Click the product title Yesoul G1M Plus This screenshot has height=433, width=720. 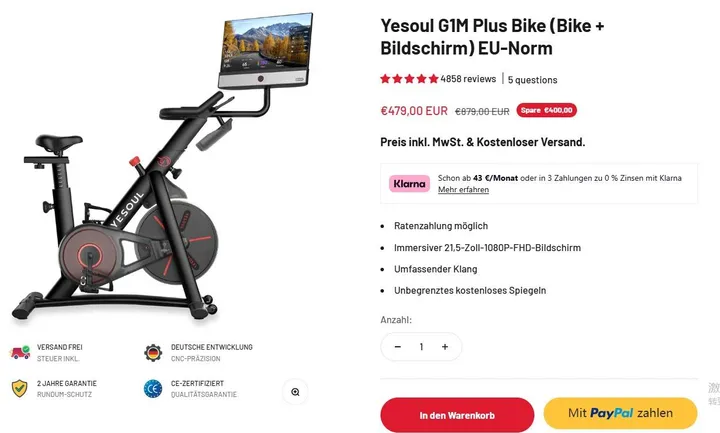click(492, 37)
